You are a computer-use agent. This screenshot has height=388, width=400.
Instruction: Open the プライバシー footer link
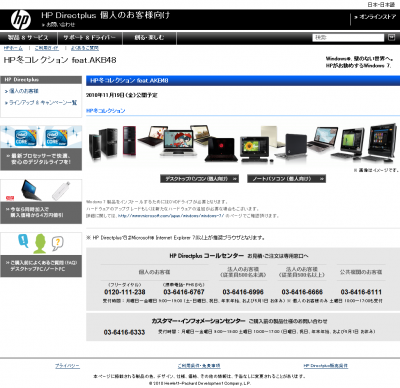tap(67, 366)
